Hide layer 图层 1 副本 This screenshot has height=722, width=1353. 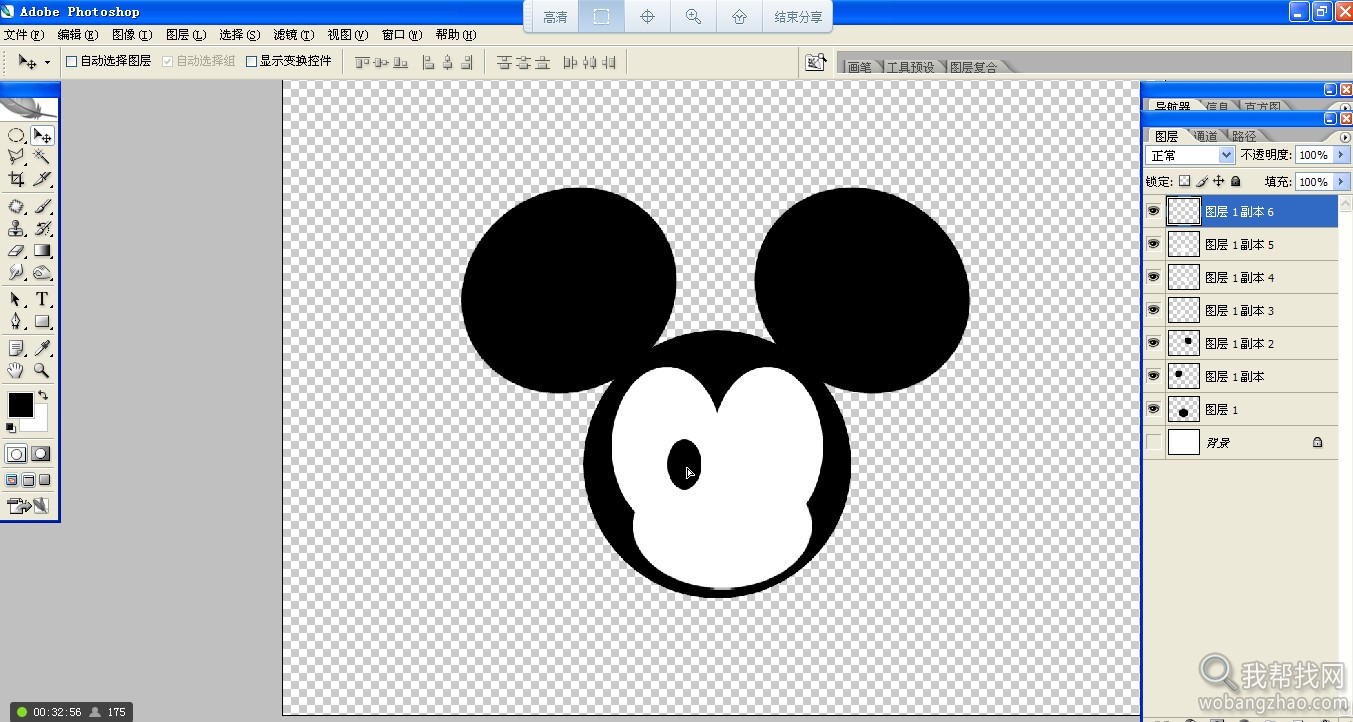coord(1154,376)
